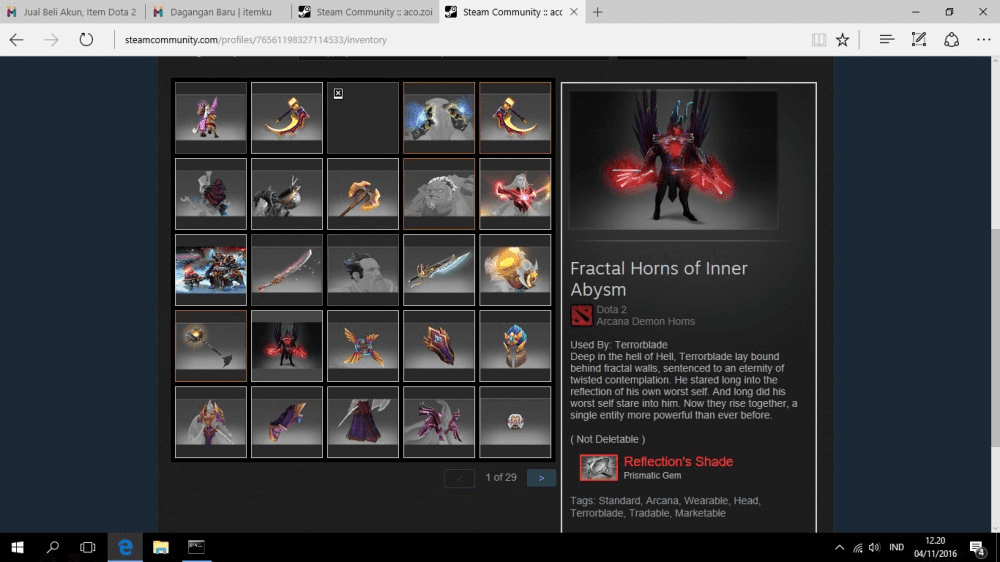Switch to Steam Community :: aco.zoi tab
Image resolution: width=1000 pixels, height=562 pixels.
click(365, 11)
